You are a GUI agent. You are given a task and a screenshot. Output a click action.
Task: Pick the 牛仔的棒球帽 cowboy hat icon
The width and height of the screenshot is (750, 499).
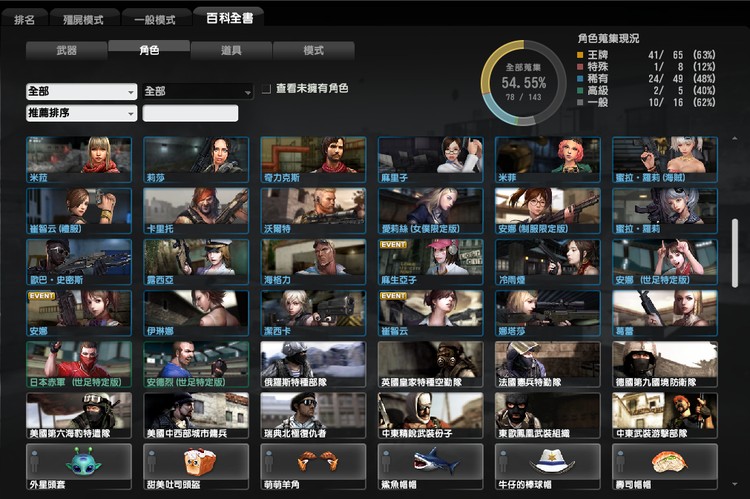tap(547, 462)
